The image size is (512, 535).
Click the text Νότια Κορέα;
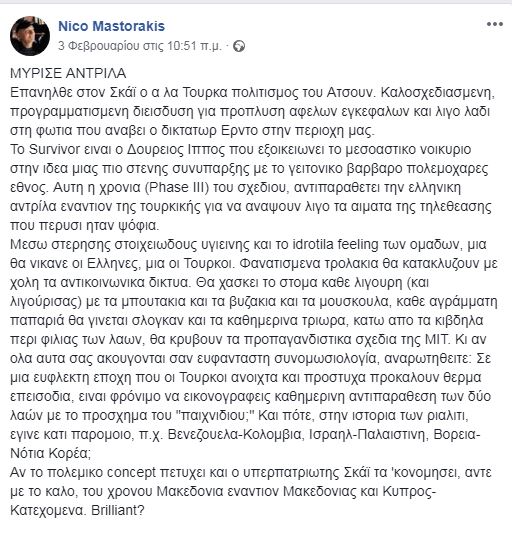(x=50, y=454)
